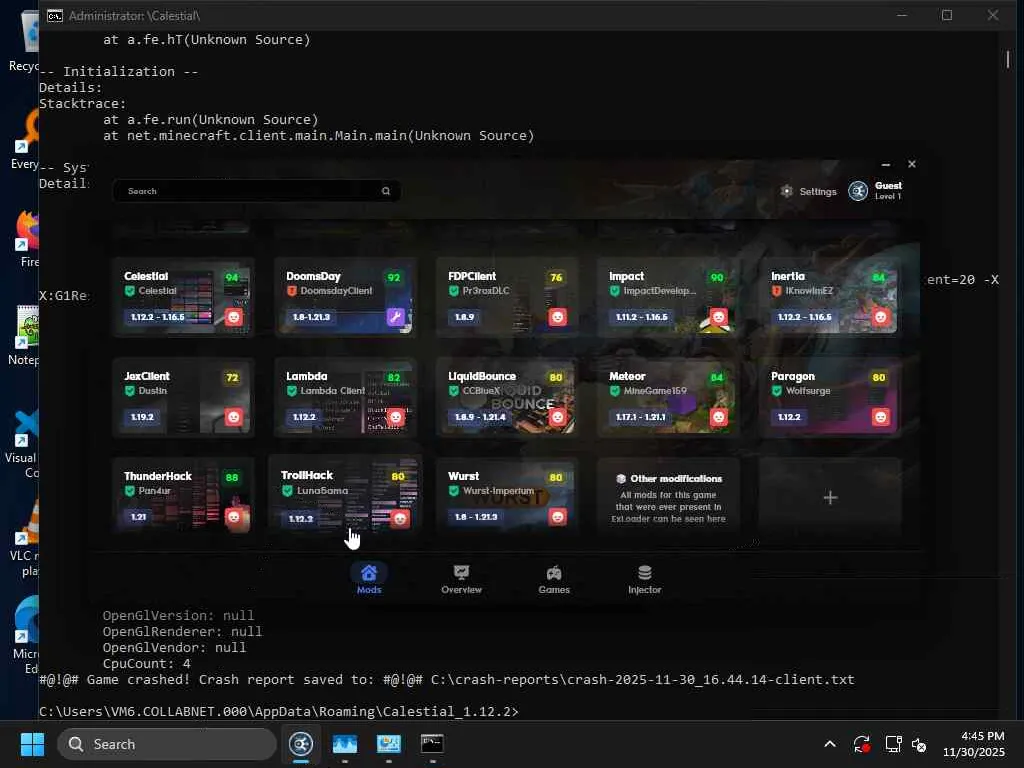Click the red face icon on Lambda card
This screenshot has width=1024, height=768.
[x=395, y=417]
